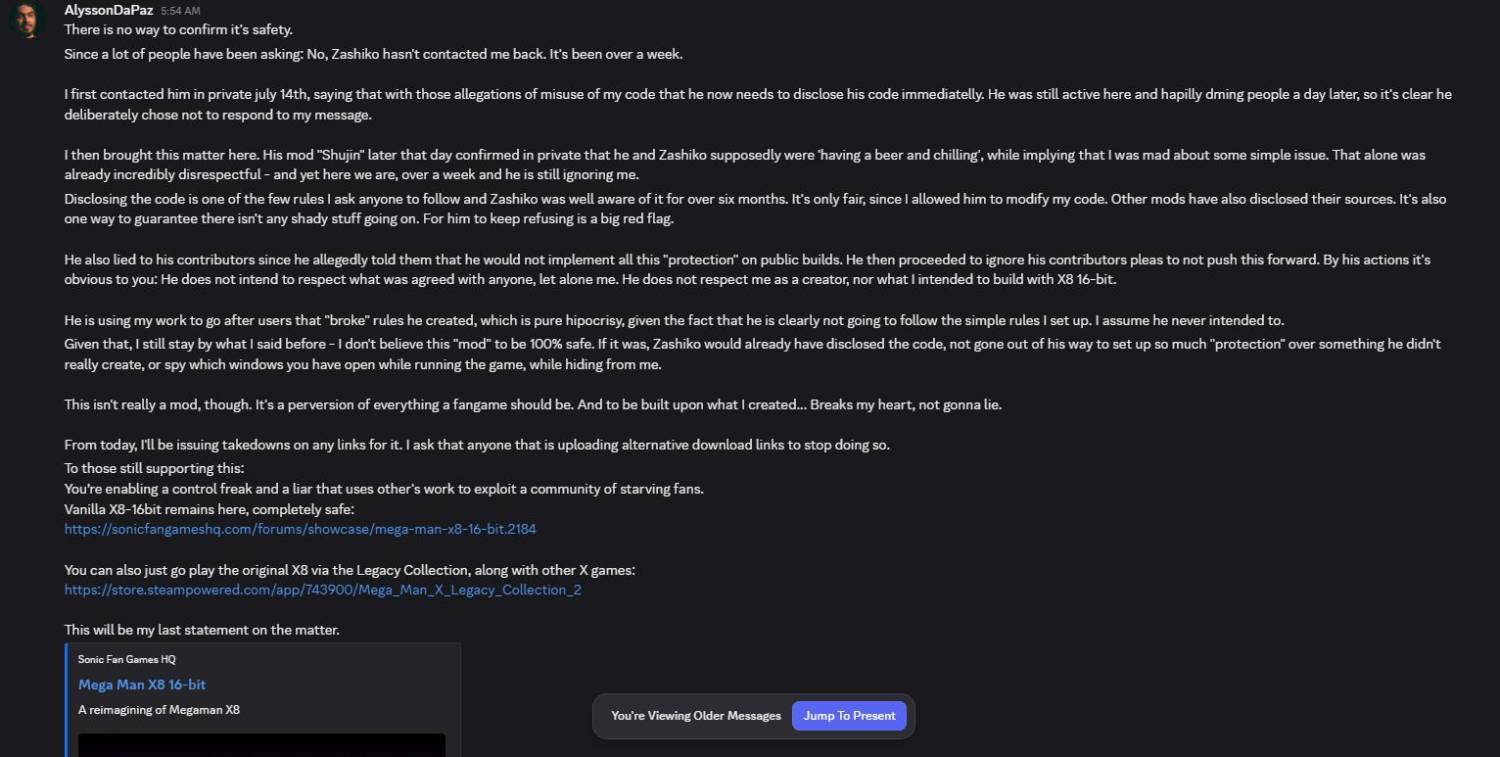Click the embed description A reimagining of Megaman X8
The height and width of the screenshot is (757, 1500).
coord(159,710)
